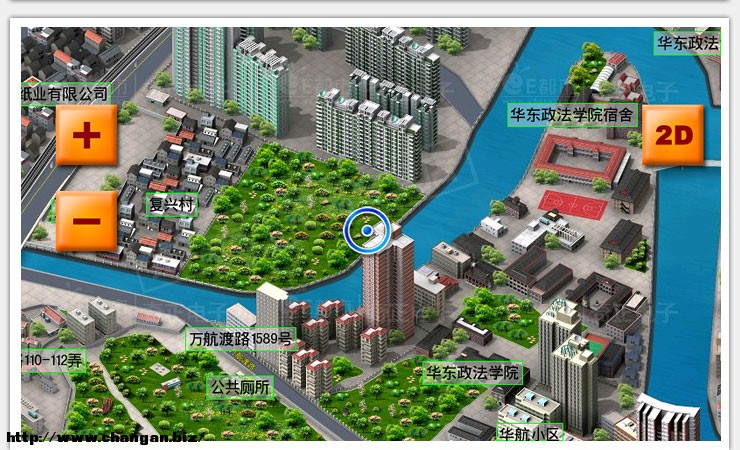Select the red-roofed courtyard dormitory building

point(578,157)
